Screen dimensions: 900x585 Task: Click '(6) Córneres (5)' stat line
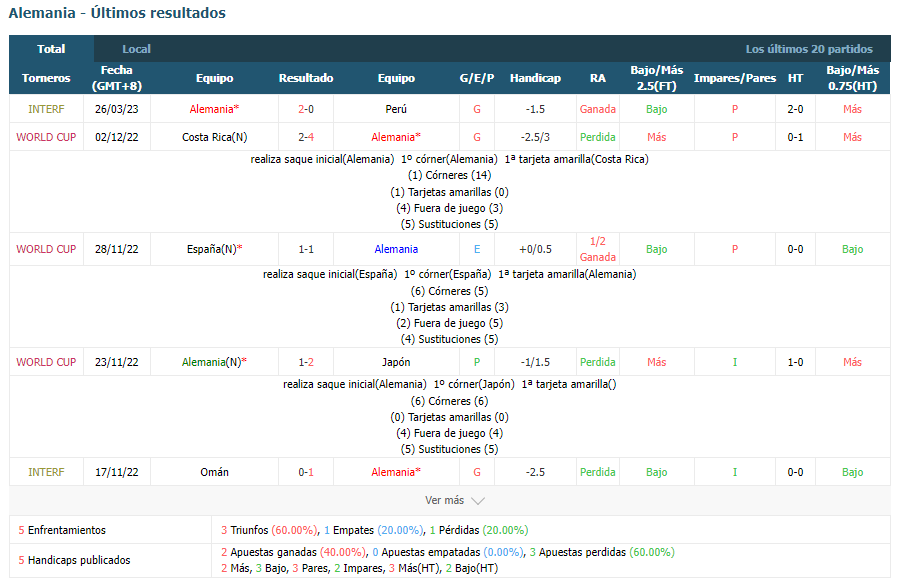(x=449, y=291)
